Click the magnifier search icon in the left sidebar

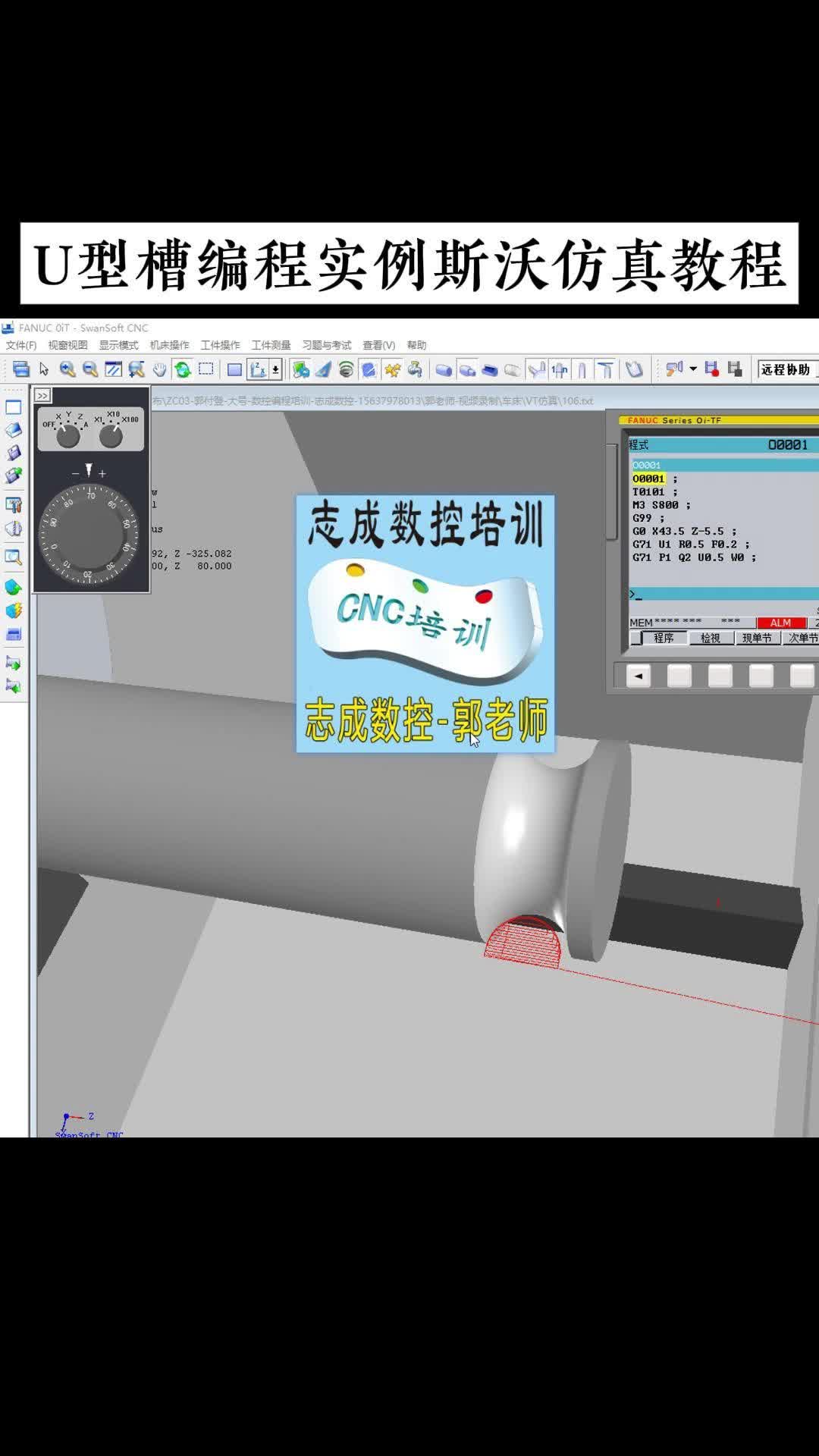[14, 557]
